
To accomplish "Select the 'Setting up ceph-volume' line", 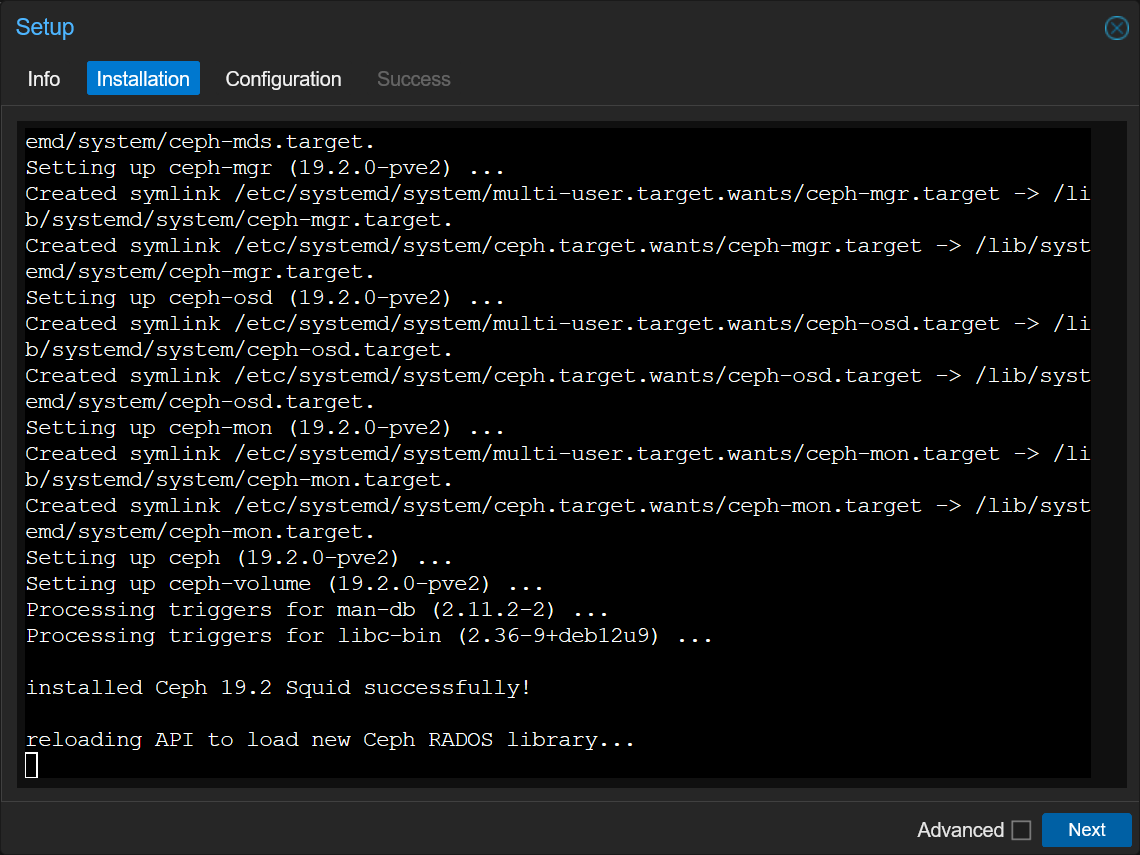I will 284,585.
